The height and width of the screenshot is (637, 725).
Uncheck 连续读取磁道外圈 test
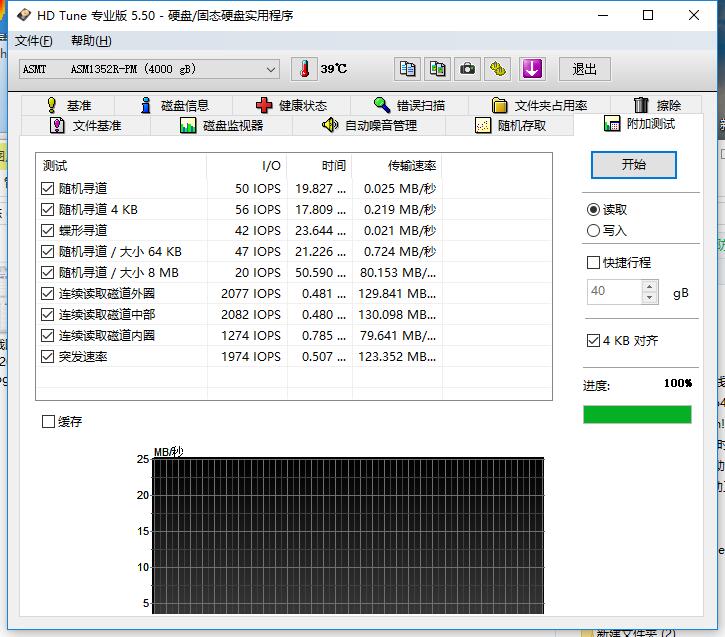[x=48, y=294]
